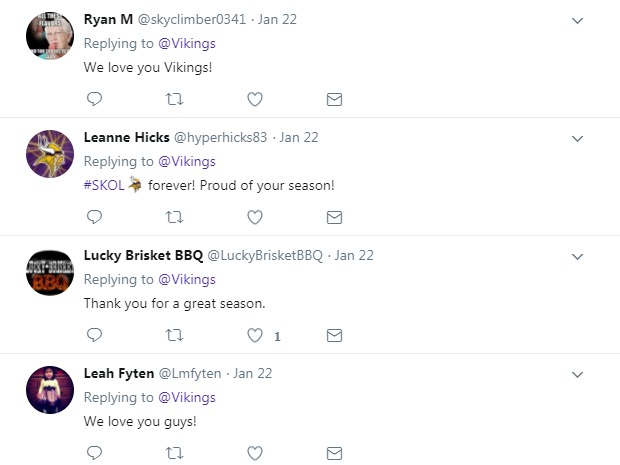Reply to Lucky Brisket BBQ tweet

[x=95, y=335]
